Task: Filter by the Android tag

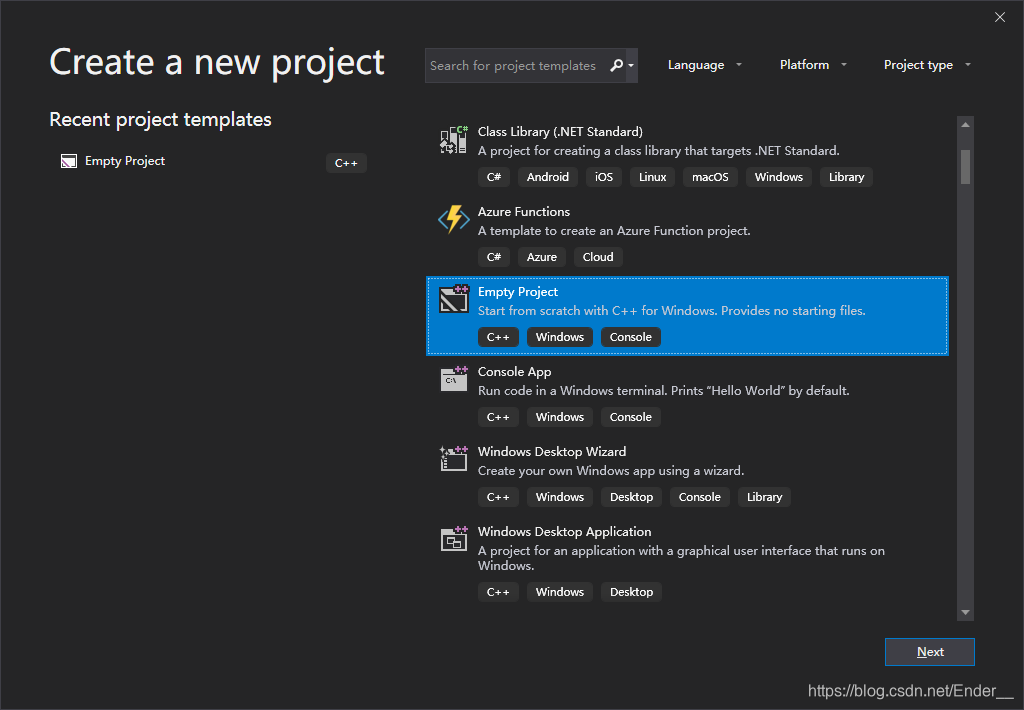Action: (x=548, y=176)
